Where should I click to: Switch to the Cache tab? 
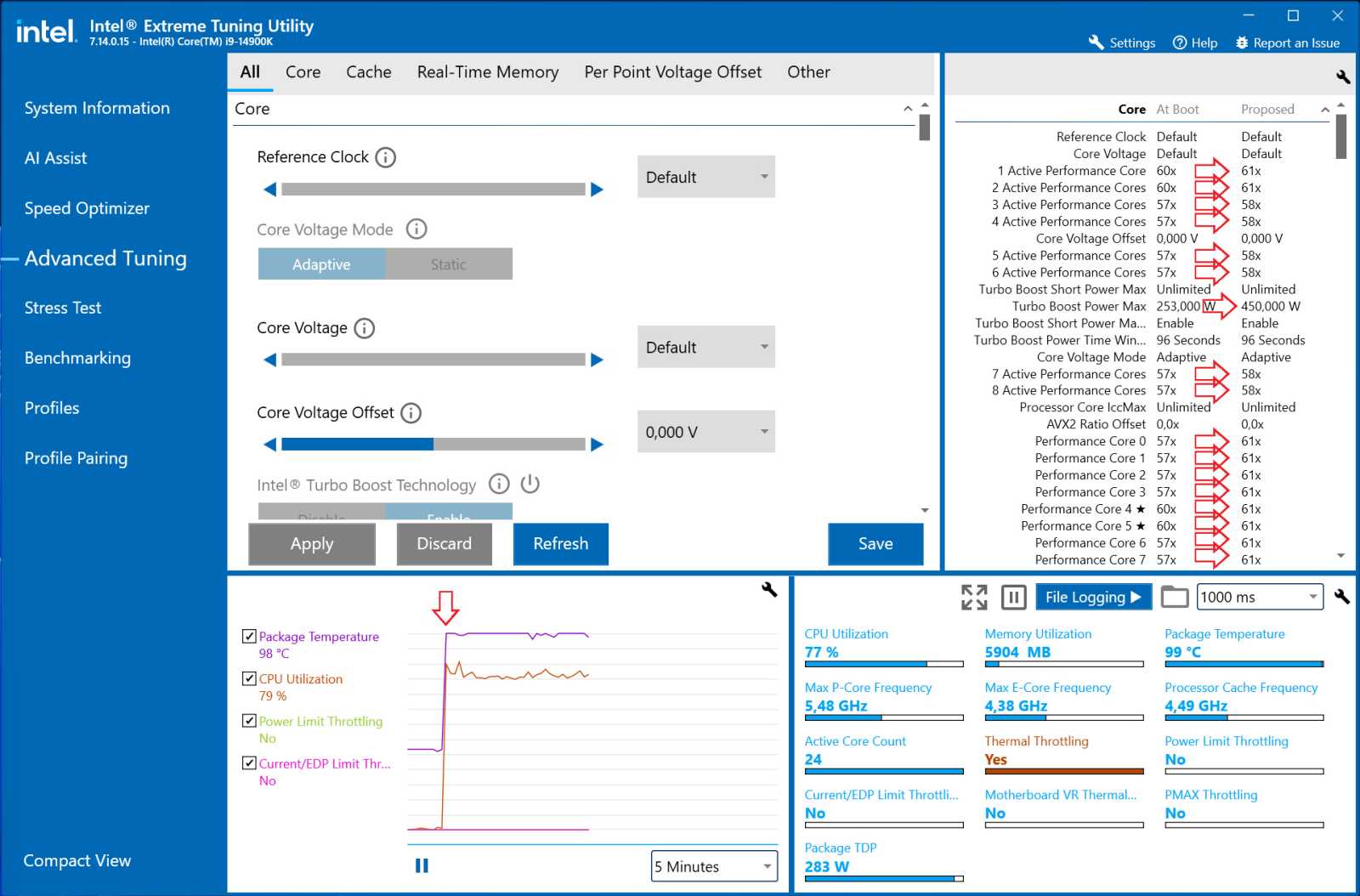[369, 72]
